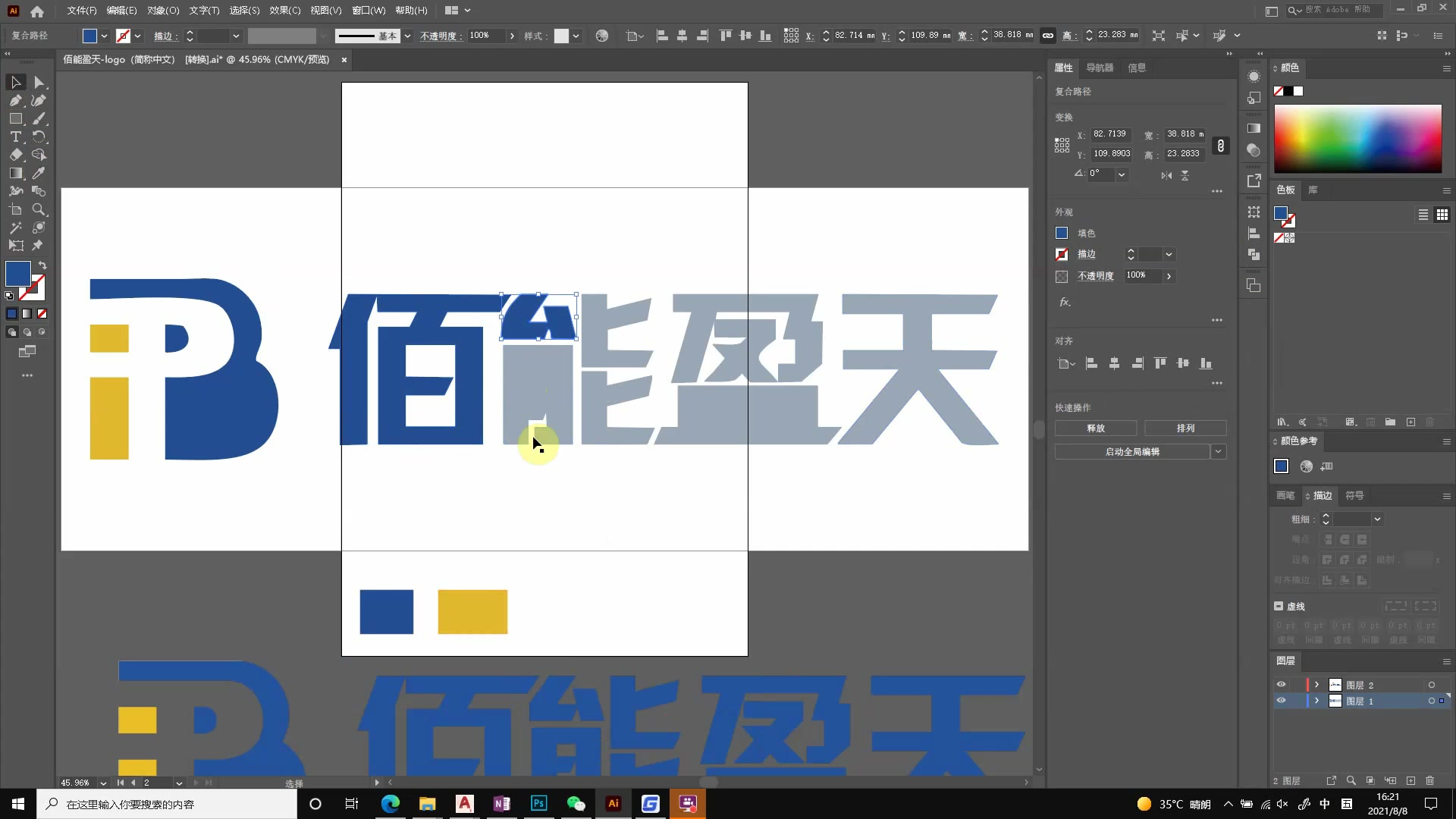The width and height of the screenshot is (1456, 819).
Task: Toggle visibility of 图层 1
Action: [1282, 700]
